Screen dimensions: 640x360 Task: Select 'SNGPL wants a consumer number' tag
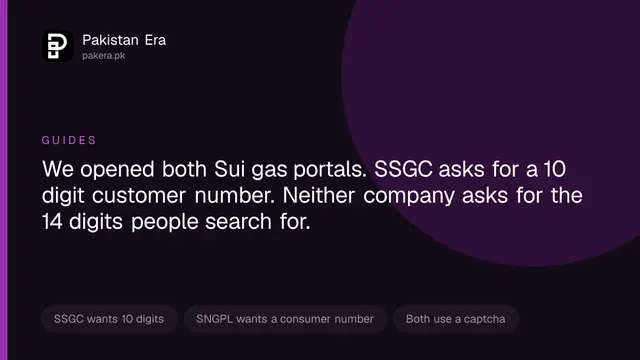pos(285,319)
